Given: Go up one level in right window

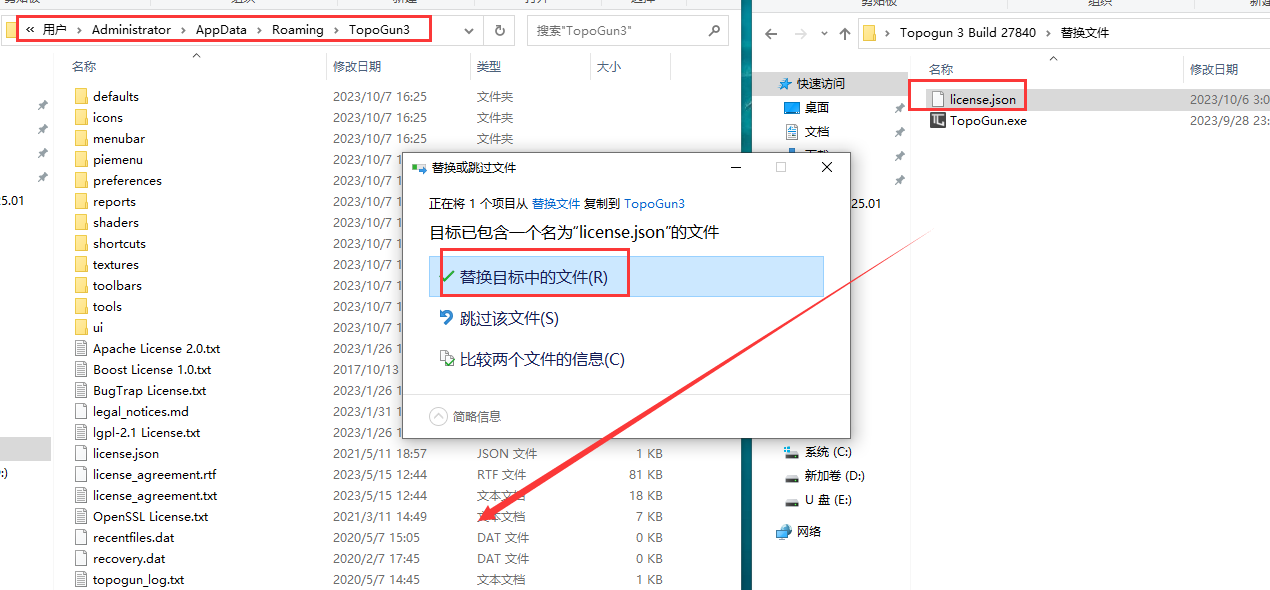Looking at the screenshot, I should 845,33.
